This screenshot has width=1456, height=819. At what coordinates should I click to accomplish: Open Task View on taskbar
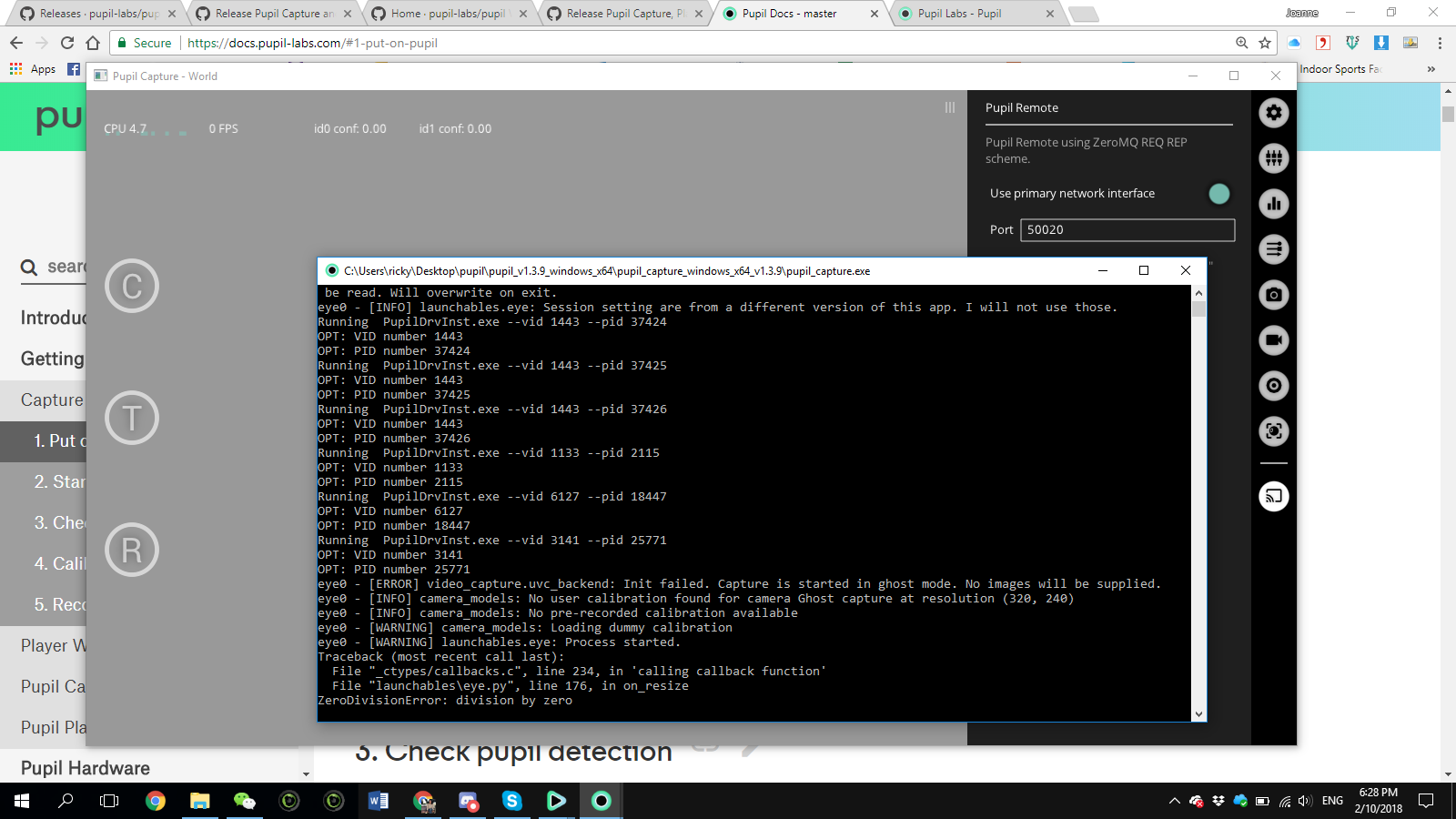[109, 801]
